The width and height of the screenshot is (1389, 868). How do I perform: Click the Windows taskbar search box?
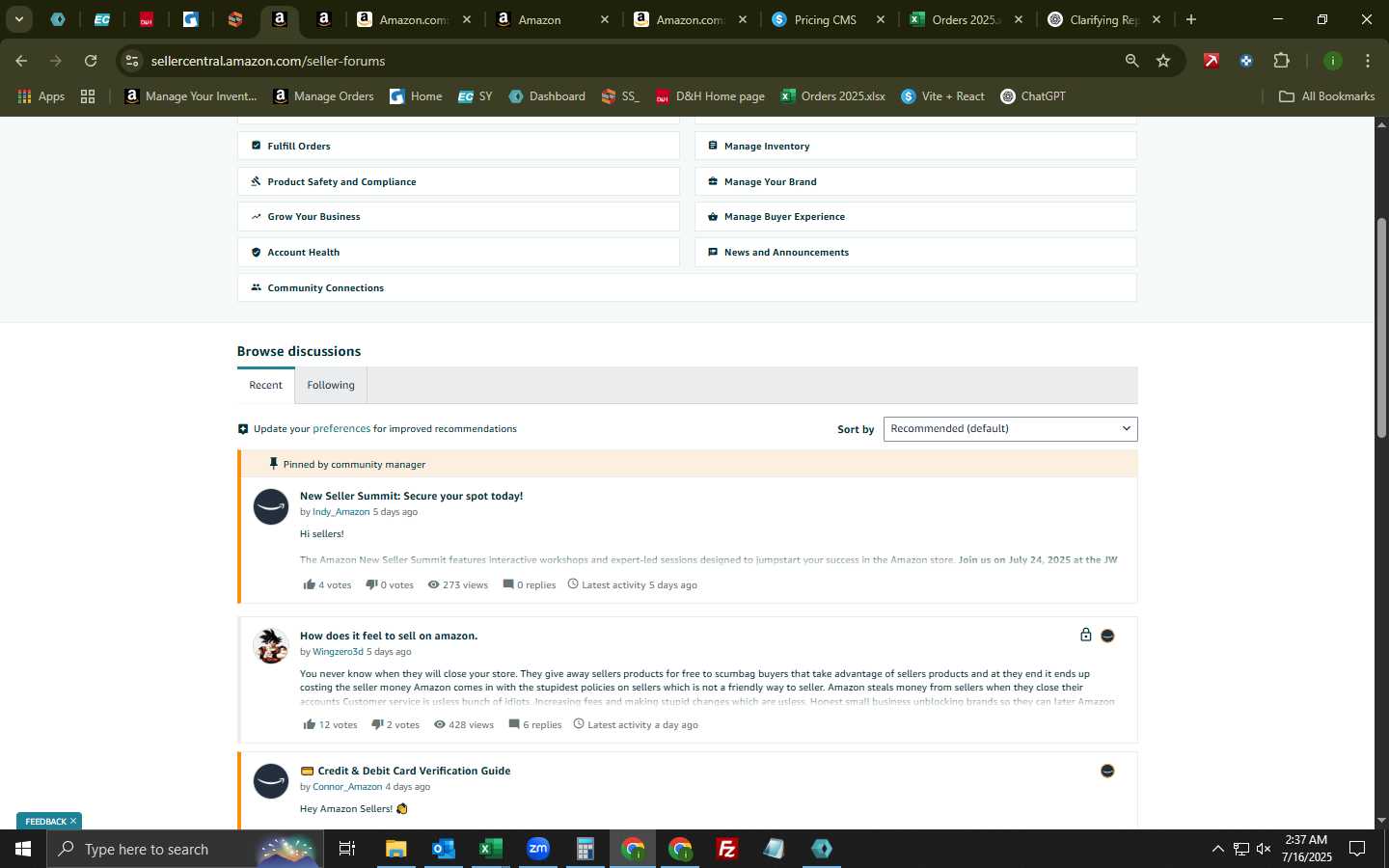tap(183, 849)
